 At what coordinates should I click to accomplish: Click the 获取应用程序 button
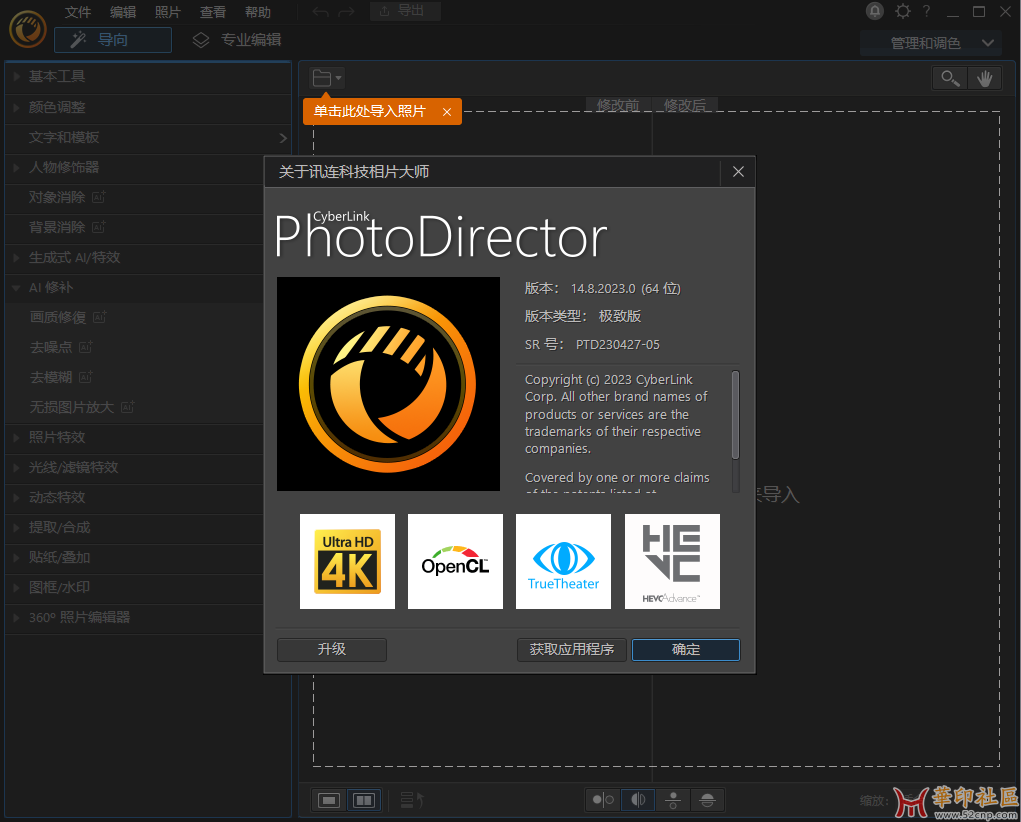572,649
